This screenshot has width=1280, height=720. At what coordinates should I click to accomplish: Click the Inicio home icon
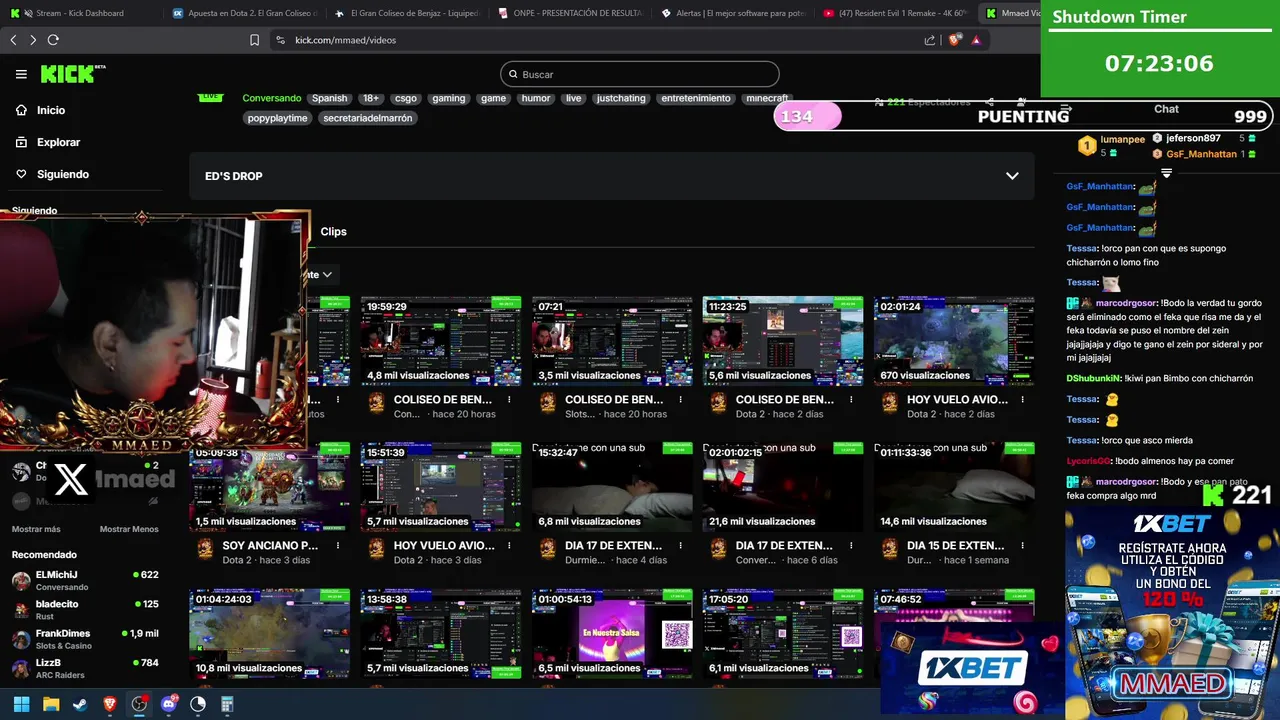pos(21,110)
